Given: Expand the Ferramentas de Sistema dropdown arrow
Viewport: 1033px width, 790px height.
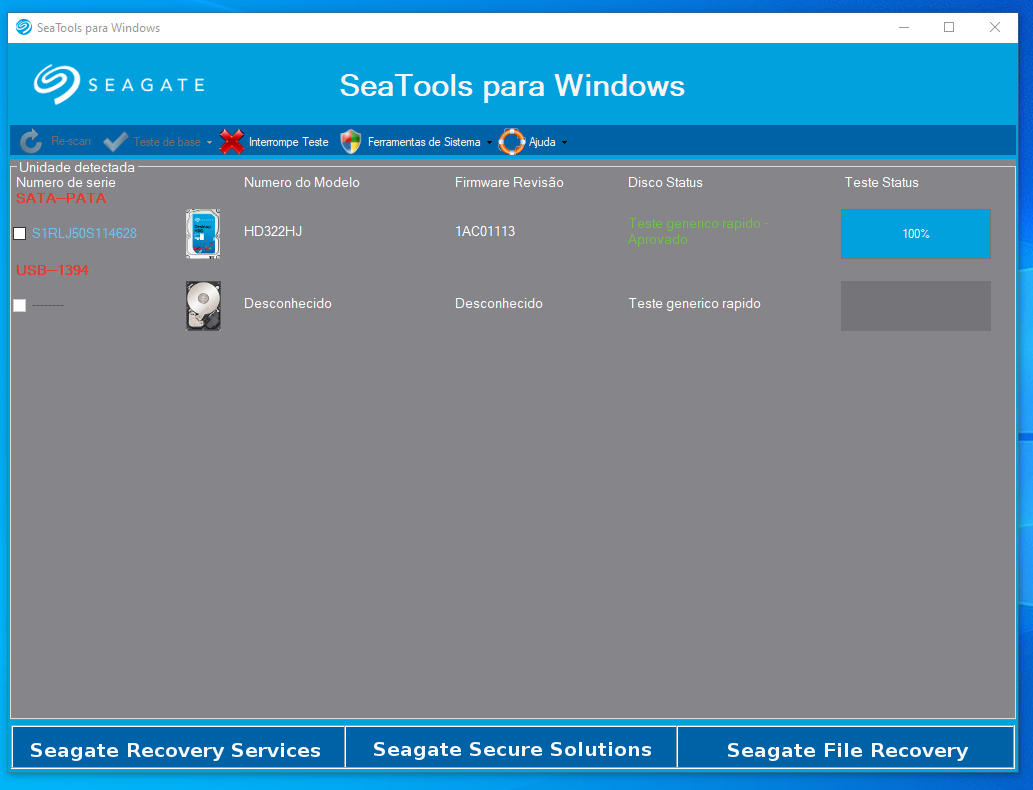Looking at the screenshot, I should tap(489, 142).
